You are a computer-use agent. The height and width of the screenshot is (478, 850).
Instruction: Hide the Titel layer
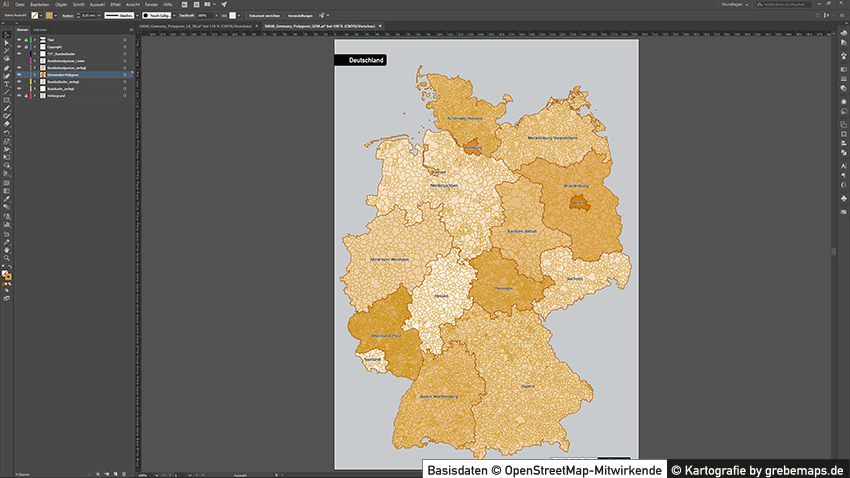pyautogui.click(x=19, y=39)
